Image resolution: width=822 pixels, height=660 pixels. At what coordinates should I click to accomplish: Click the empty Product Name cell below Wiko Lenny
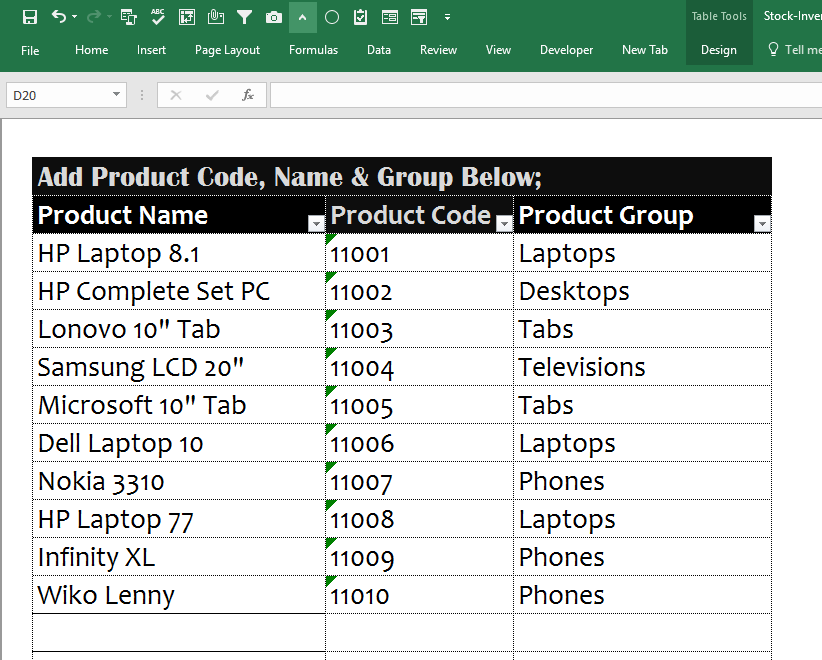point(179,633)
